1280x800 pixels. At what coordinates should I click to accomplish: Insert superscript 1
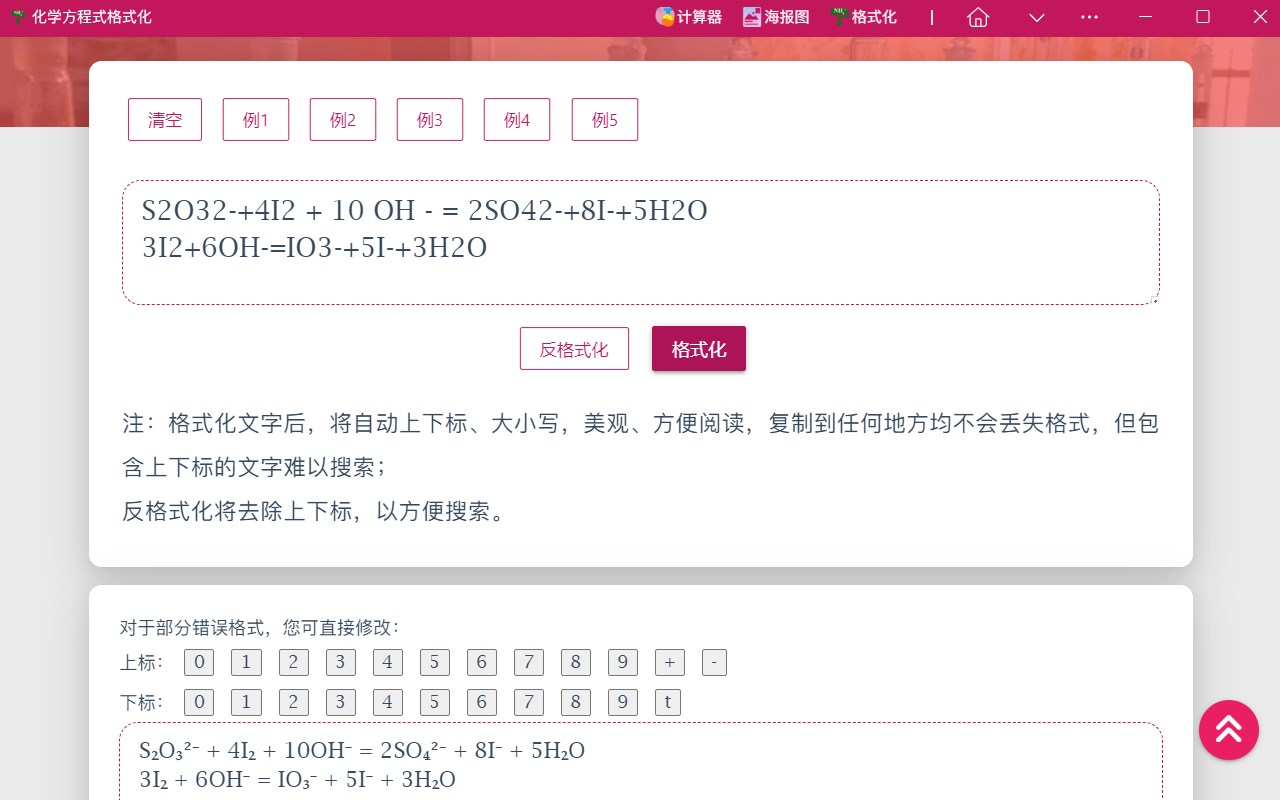coord(246,662)
